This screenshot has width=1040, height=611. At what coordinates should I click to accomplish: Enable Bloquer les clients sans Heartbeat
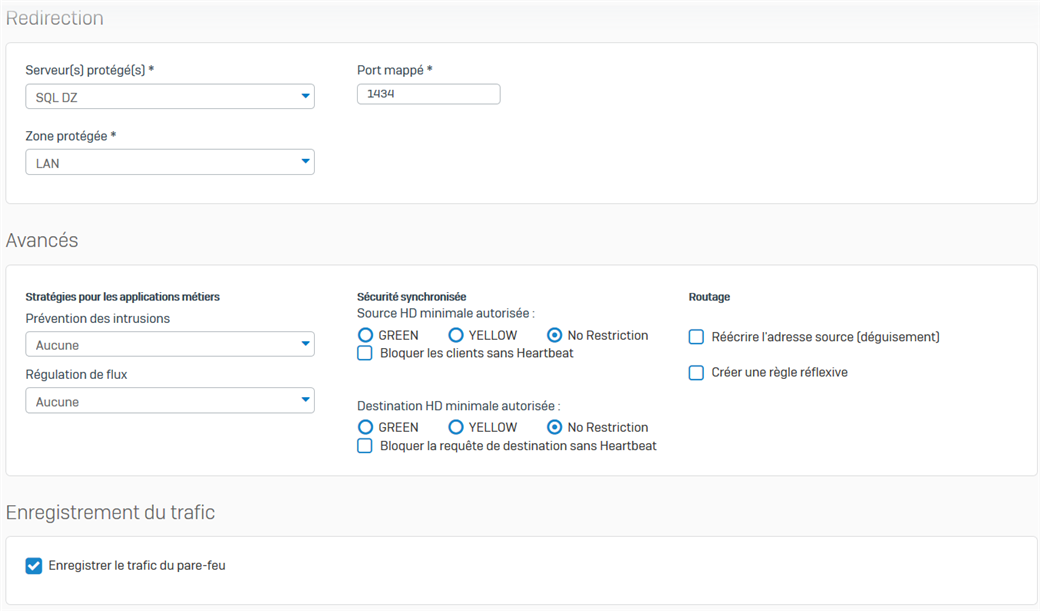[365, 353]
